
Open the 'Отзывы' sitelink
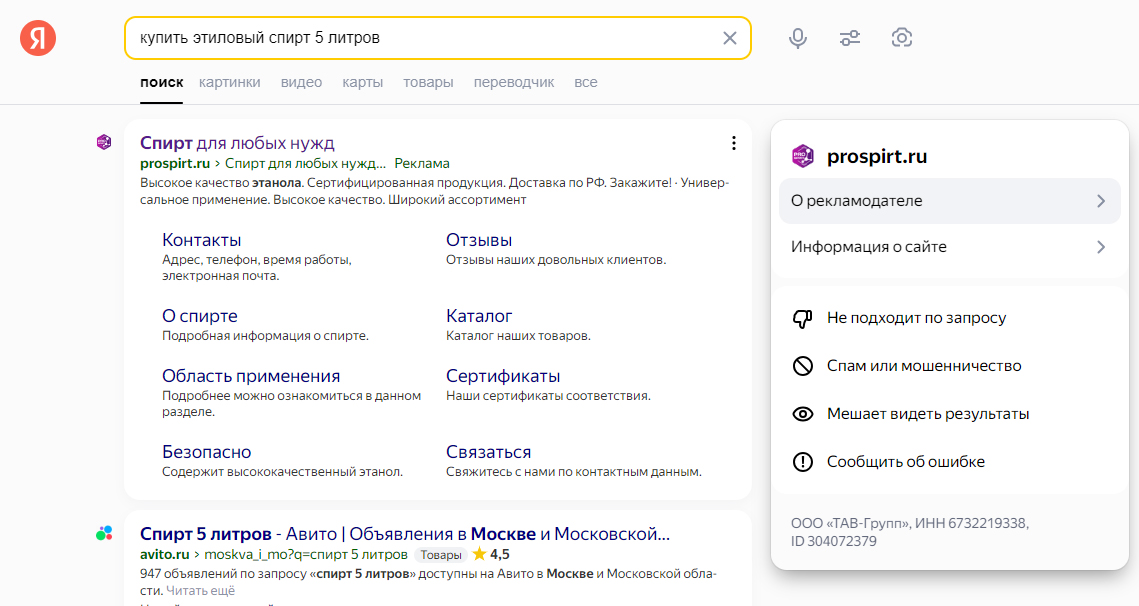(x=479, y=240)
